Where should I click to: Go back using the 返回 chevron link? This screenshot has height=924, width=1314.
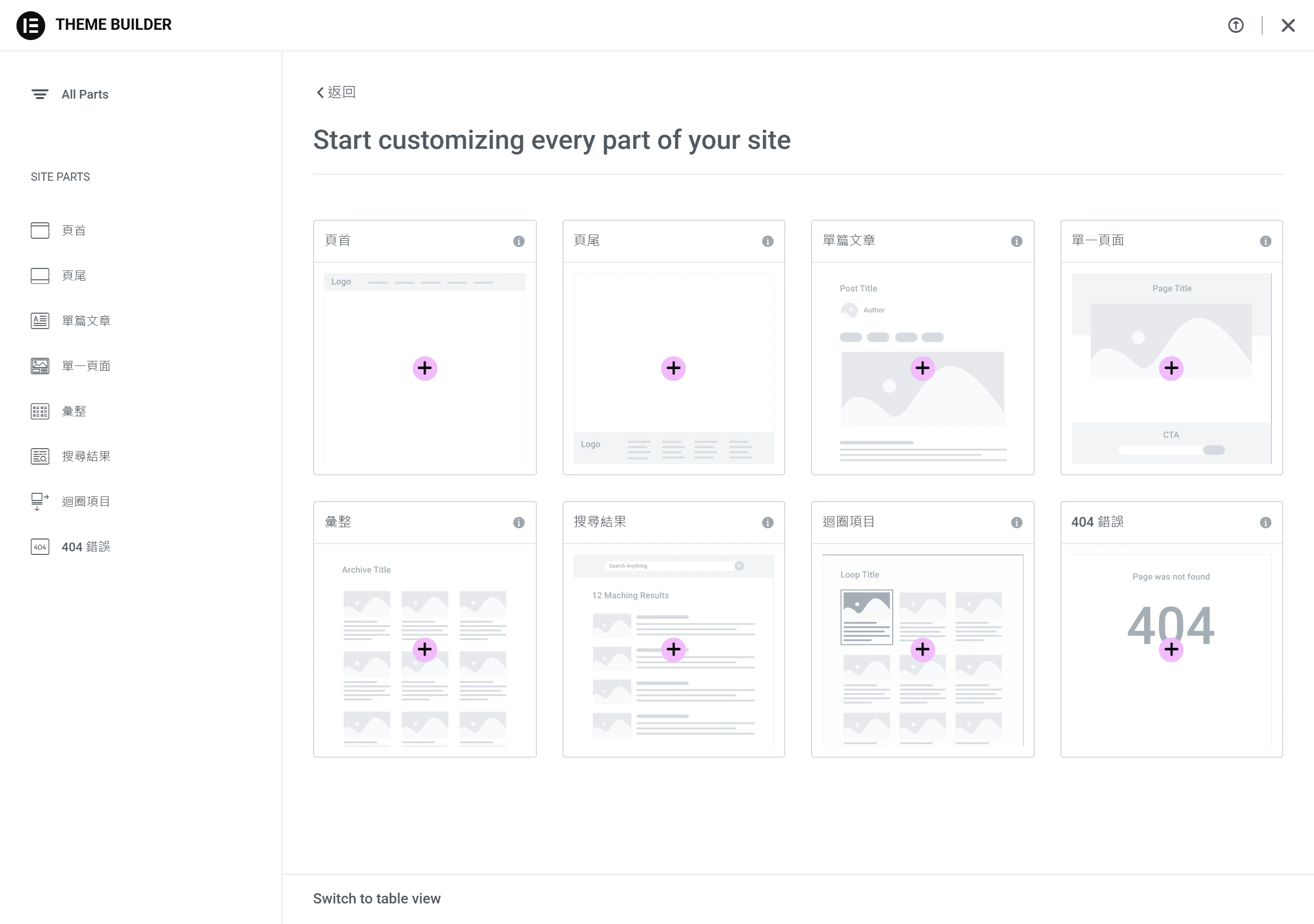[336, 92]
